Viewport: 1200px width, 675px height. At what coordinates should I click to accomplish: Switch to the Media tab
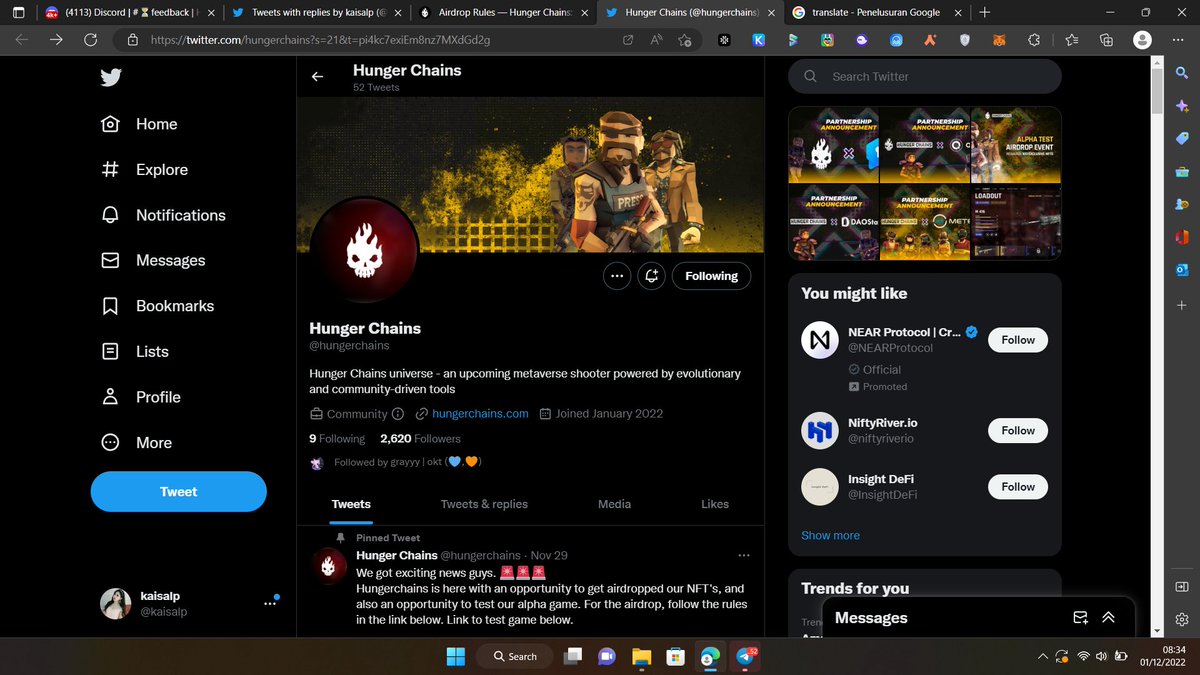pyautogui.click(x=614, y=504)
